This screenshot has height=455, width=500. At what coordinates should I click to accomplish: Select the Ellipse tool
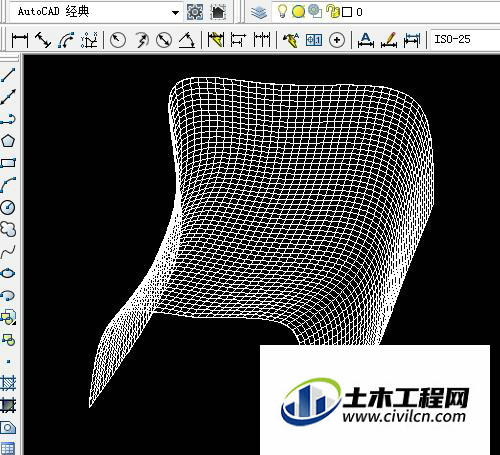(x=8, y=273)
